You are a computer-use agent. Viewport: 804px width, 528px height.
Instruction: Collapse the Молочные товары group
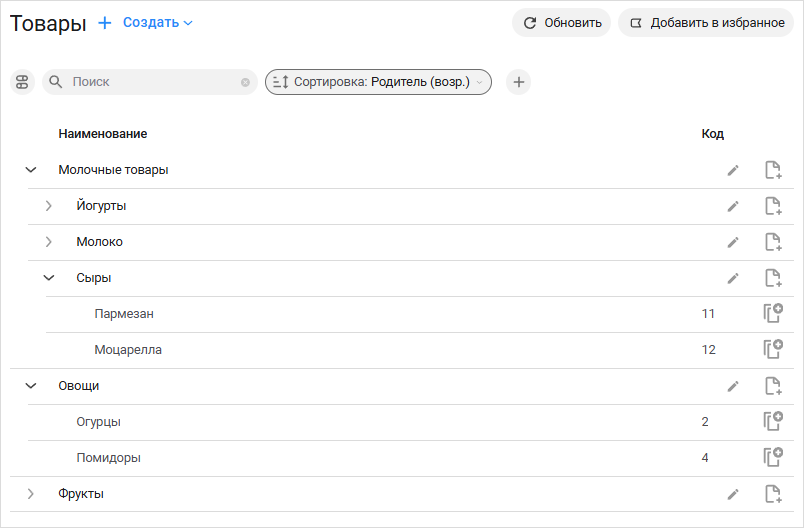[x=31, y=170]
